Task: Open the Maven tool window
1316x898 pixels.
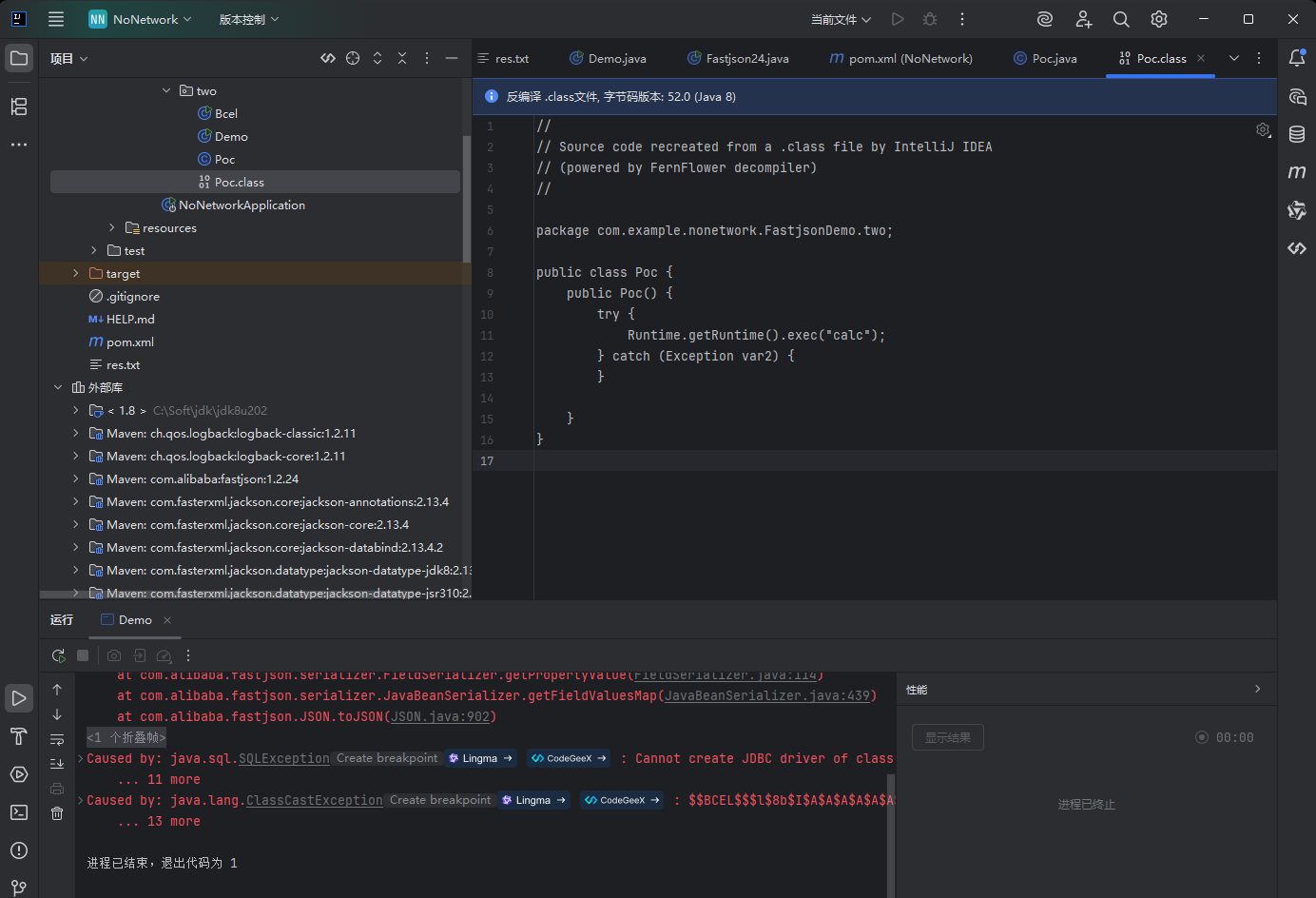Action: [x=1297, y=172]
